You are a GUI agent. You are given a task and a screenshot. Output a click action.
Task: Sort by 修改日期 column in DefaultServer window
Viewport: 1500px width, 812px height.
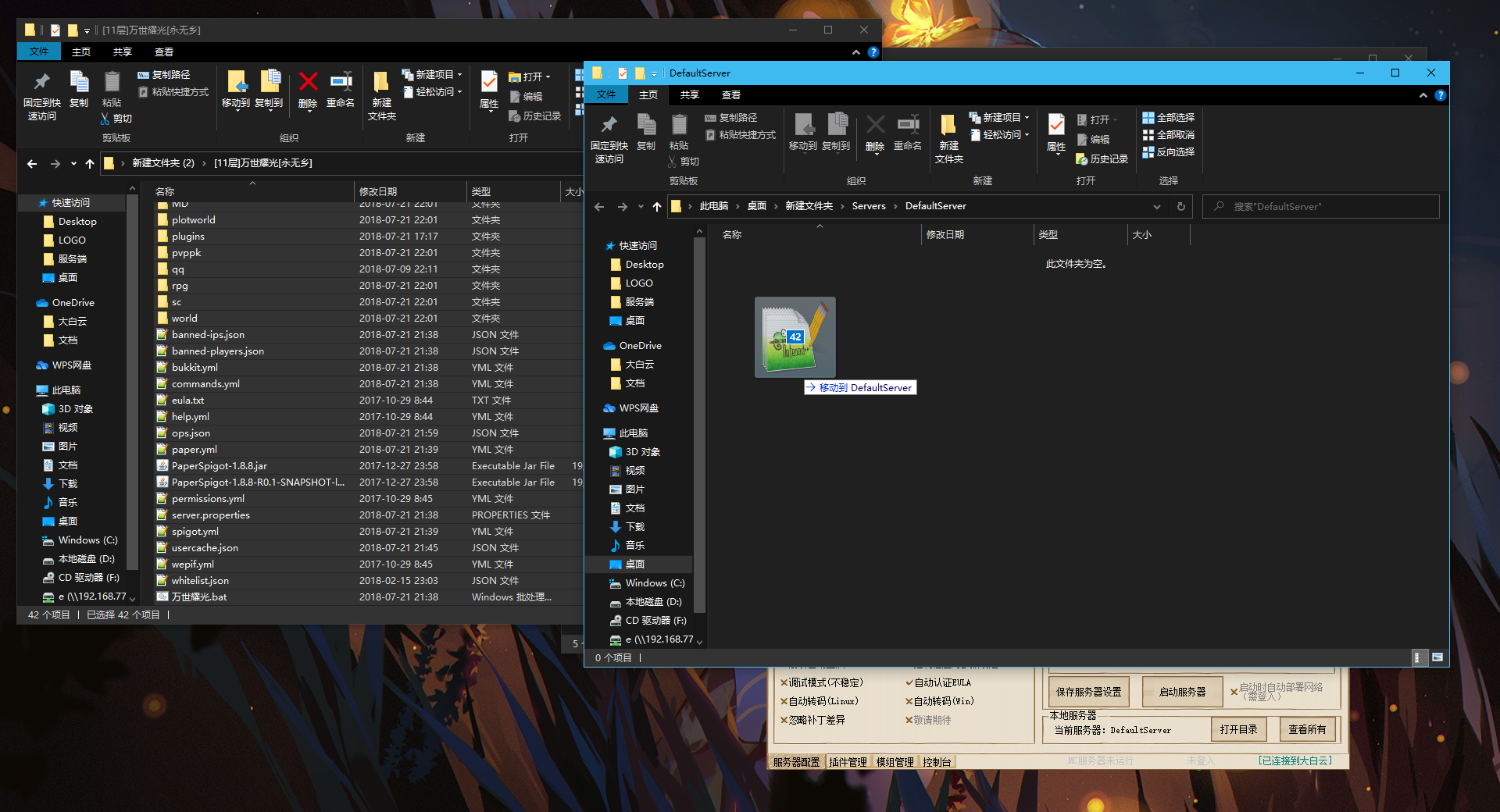(x=945, y=235)
